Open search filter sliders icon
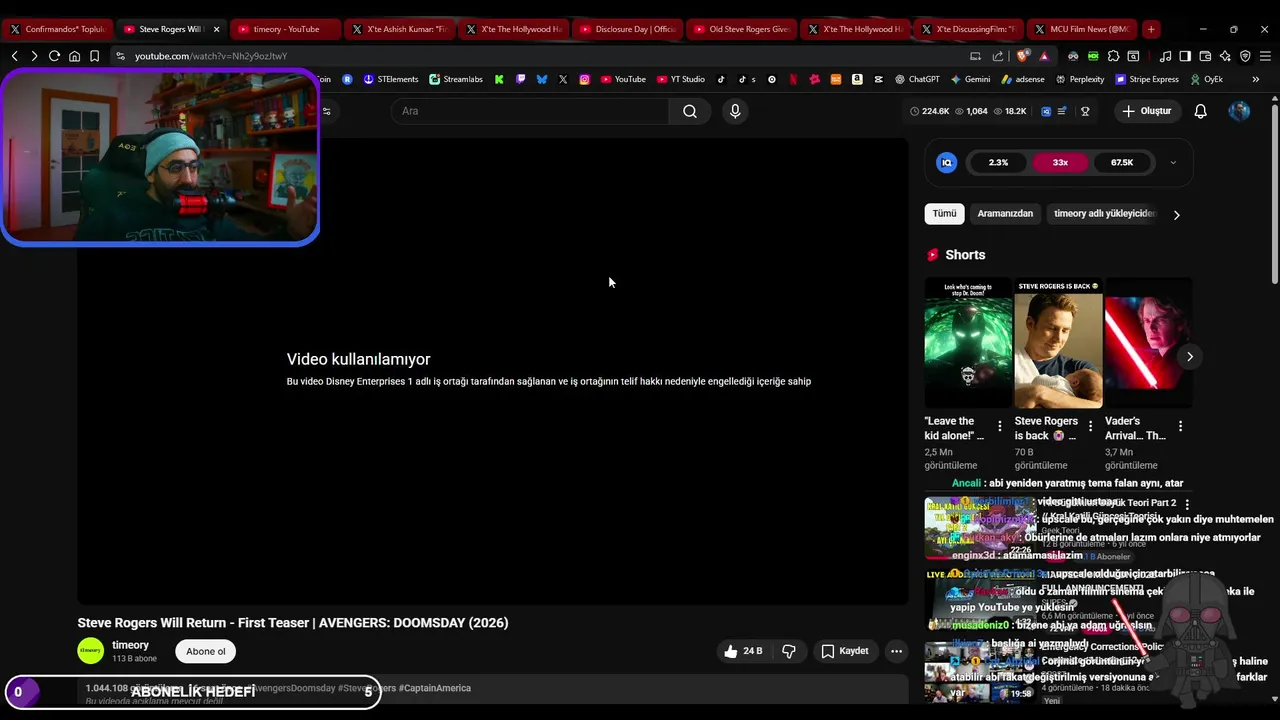Screen dimensions: 1280x720 pos(326,111)
